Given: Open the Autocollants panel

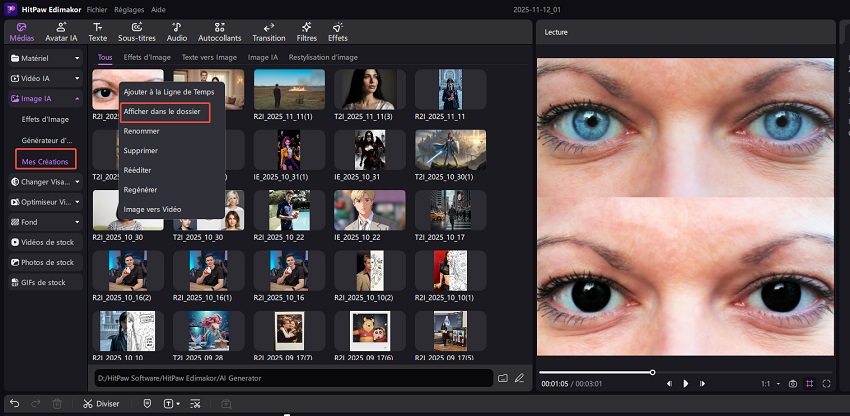Looking at the screenshot, I should 220,33.
